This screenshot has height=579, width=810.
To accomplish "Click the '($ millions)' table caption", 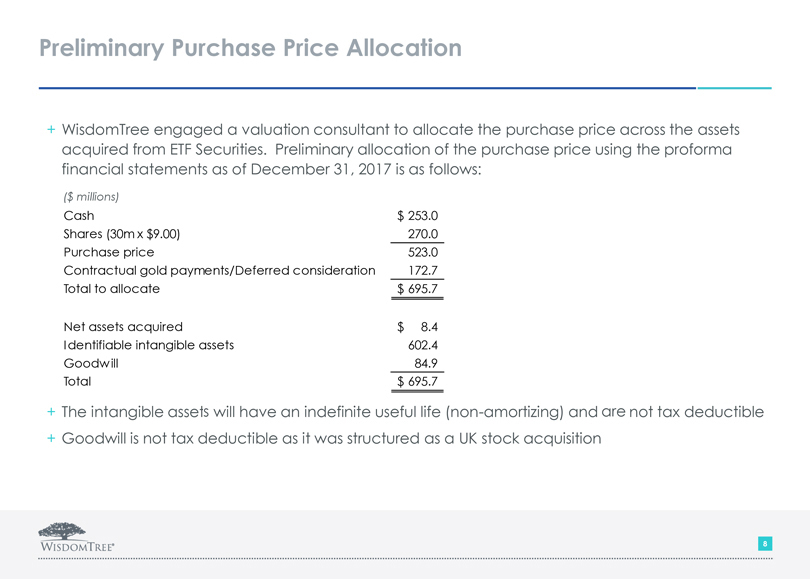I will click(x=91, y=196).
